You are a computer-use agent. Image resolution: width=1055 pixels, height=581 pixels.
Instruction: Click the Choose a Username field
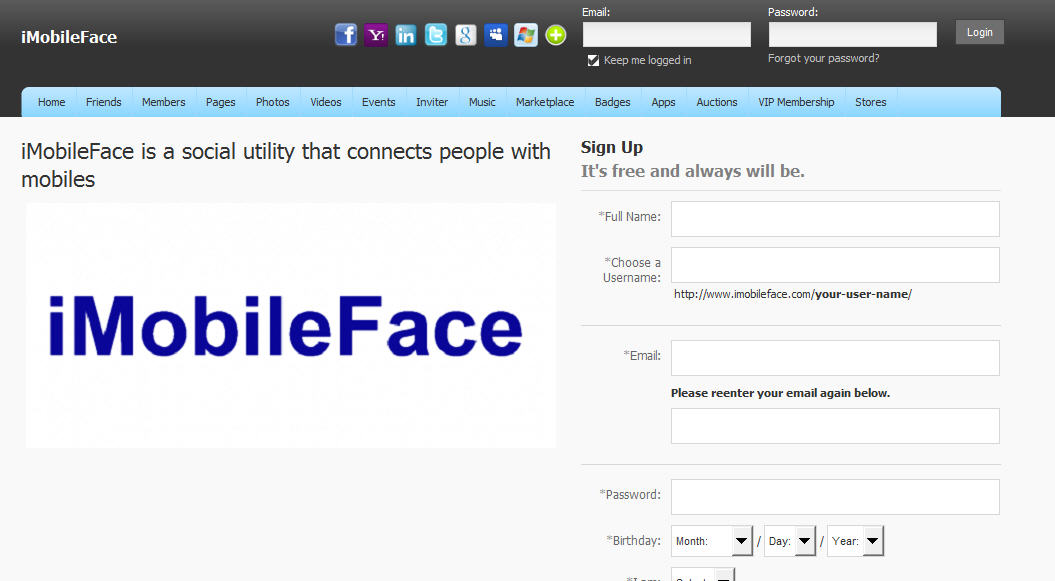[x=835, y=265]
